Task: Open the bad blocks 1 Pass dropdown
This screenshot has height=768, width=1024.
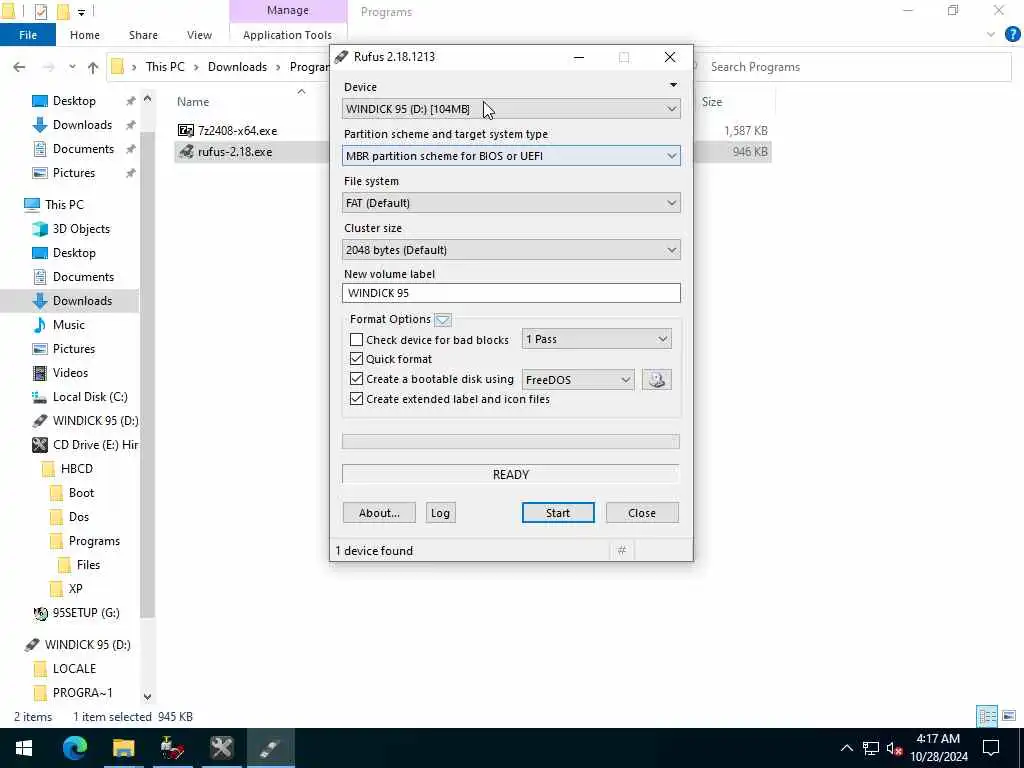Action: [596, 339]
